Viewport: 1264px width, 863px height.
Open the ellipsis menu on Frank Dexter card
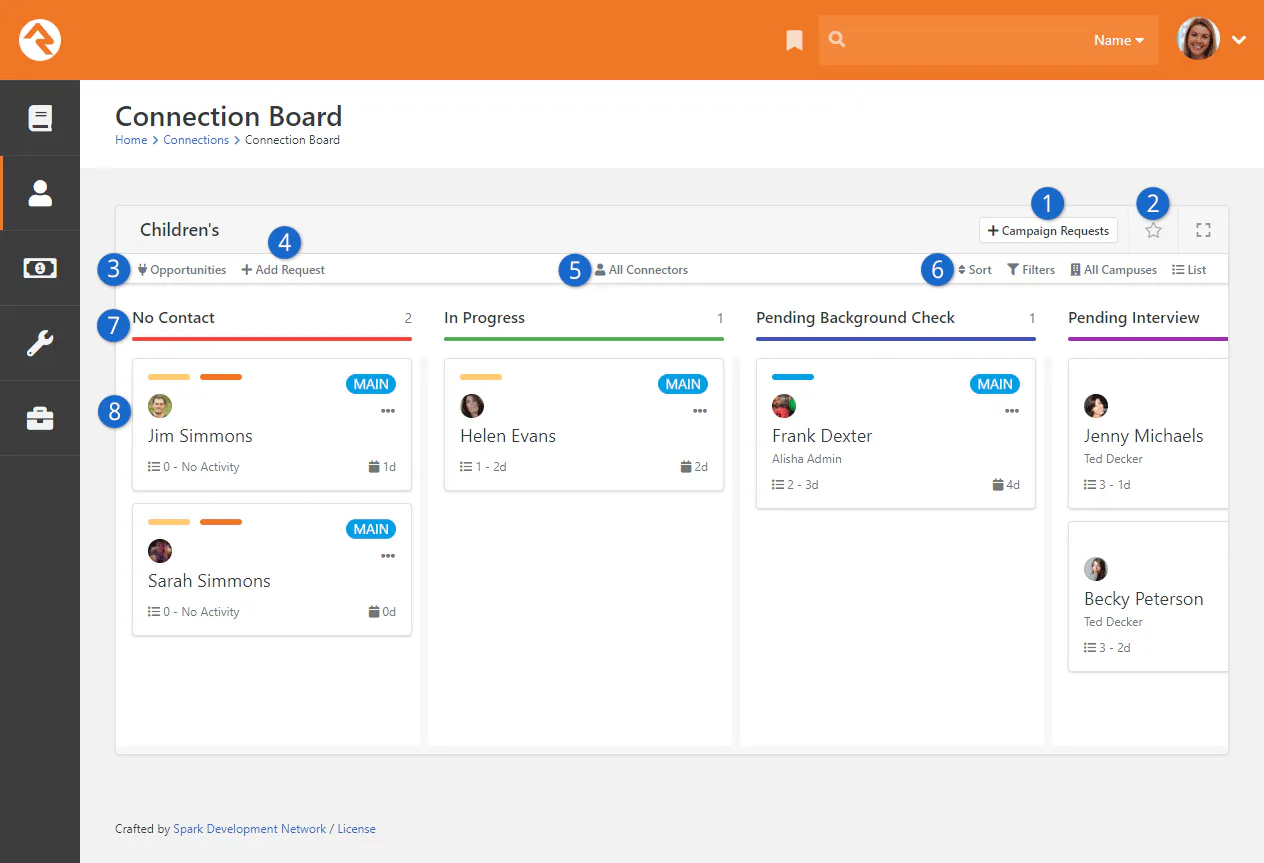(1012, 411)
